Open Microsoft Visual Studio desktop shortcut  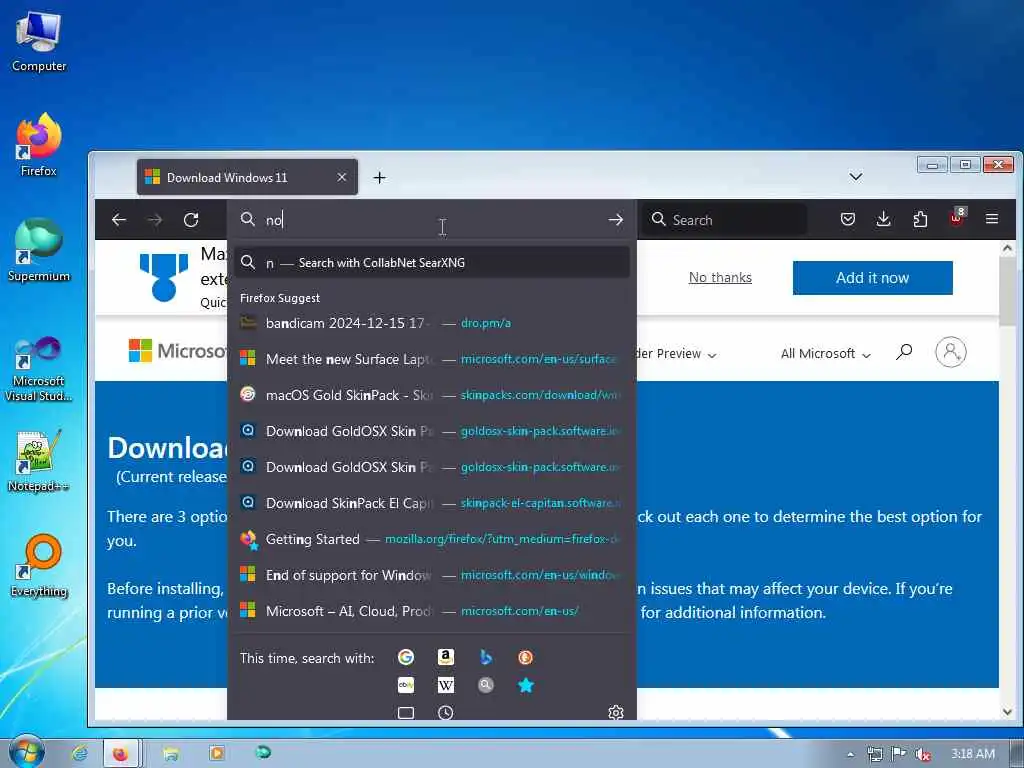(39, 369)
